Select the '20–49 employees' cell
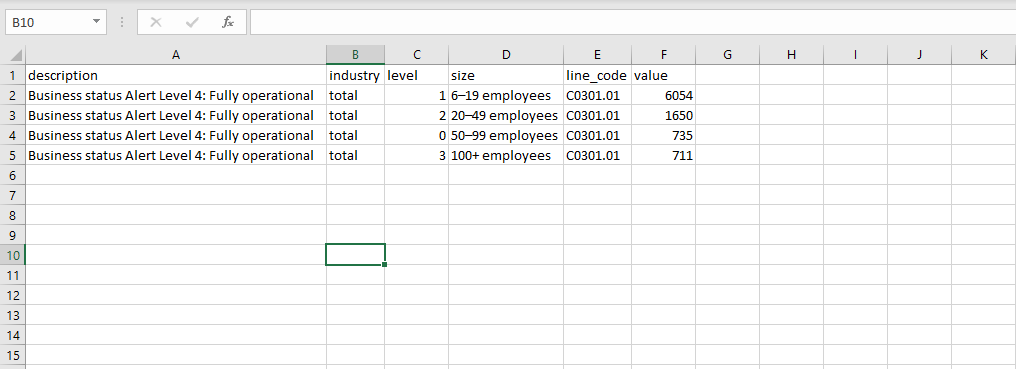 tap(506, 115)
